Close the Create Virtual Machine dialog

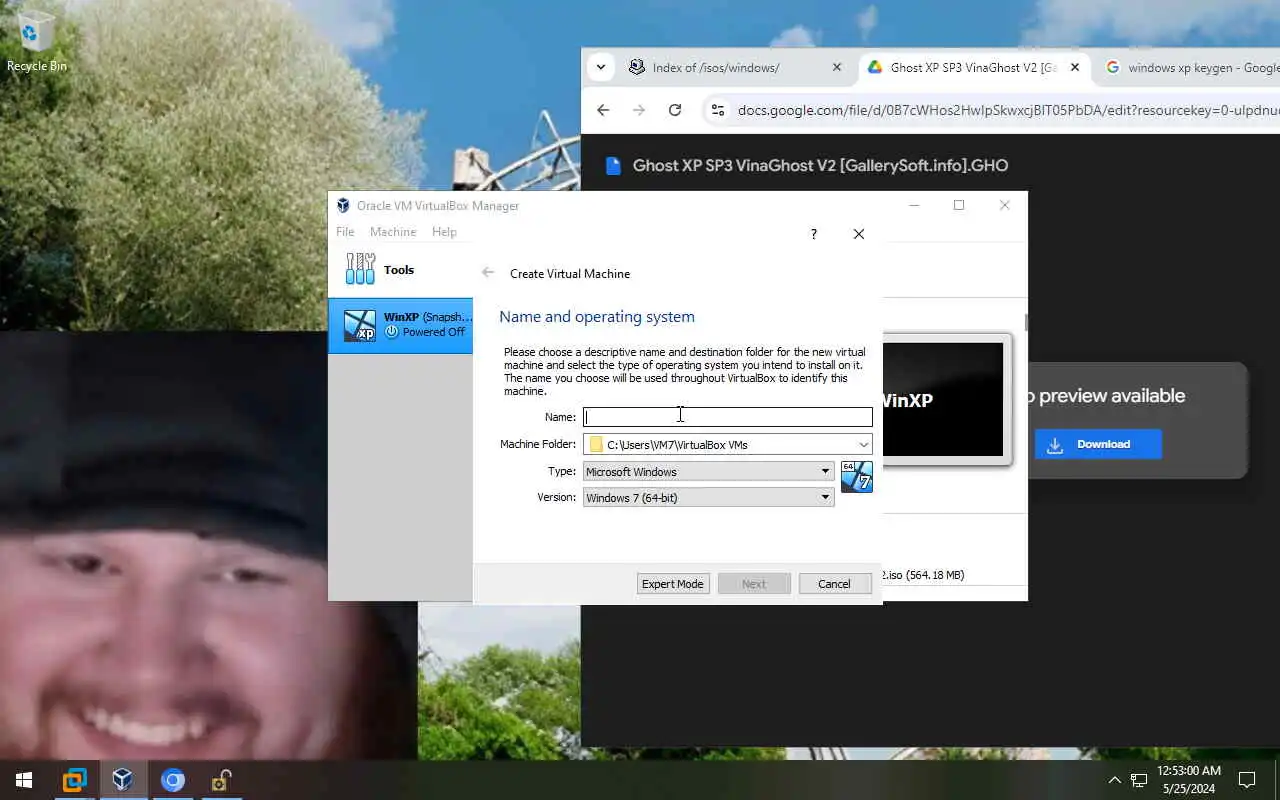point(858,234)
